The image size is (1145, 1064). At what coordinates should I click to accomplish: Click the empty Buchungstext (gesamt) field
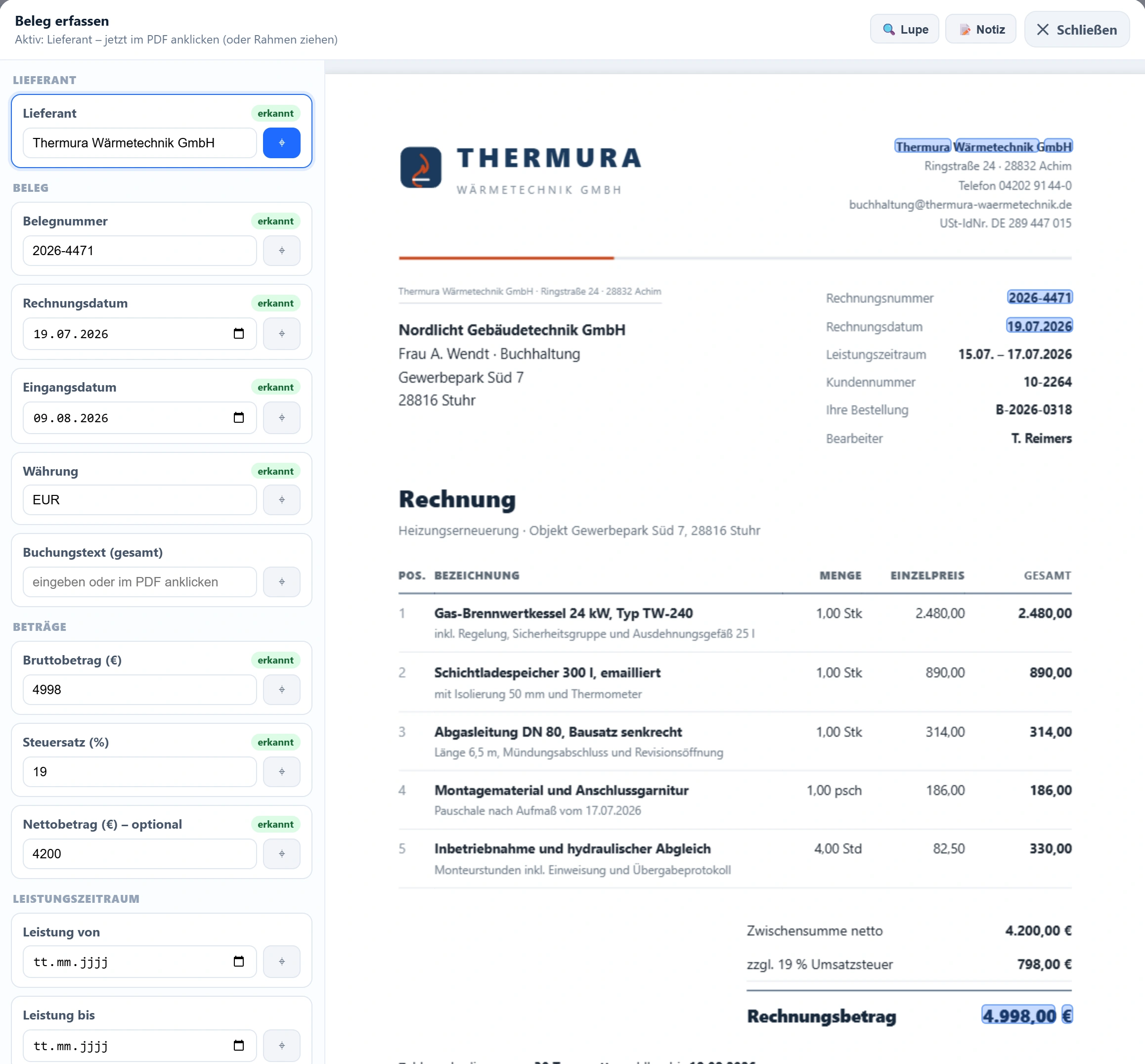pyautogui.click(x=140, y=581)
